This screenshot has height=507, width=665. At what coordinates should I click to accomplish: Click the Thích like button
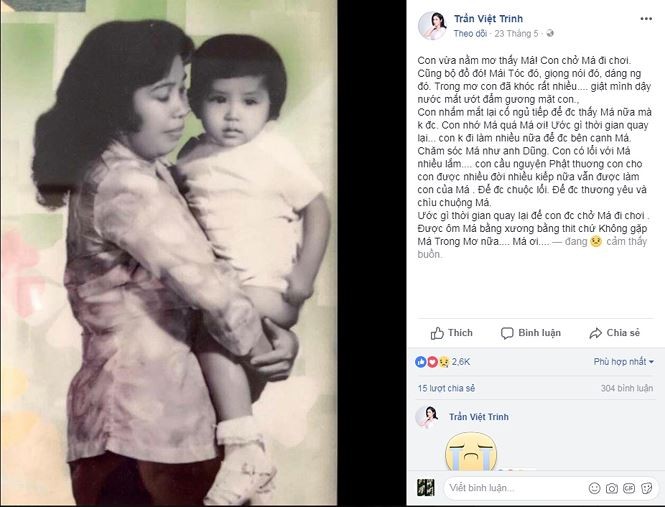451,333
